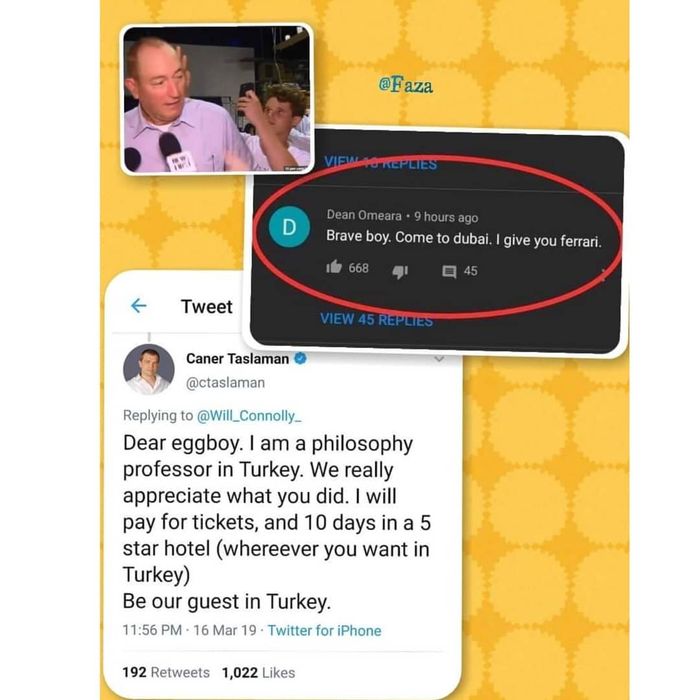Open the 1,022 Likes list

tap(258, 673)
